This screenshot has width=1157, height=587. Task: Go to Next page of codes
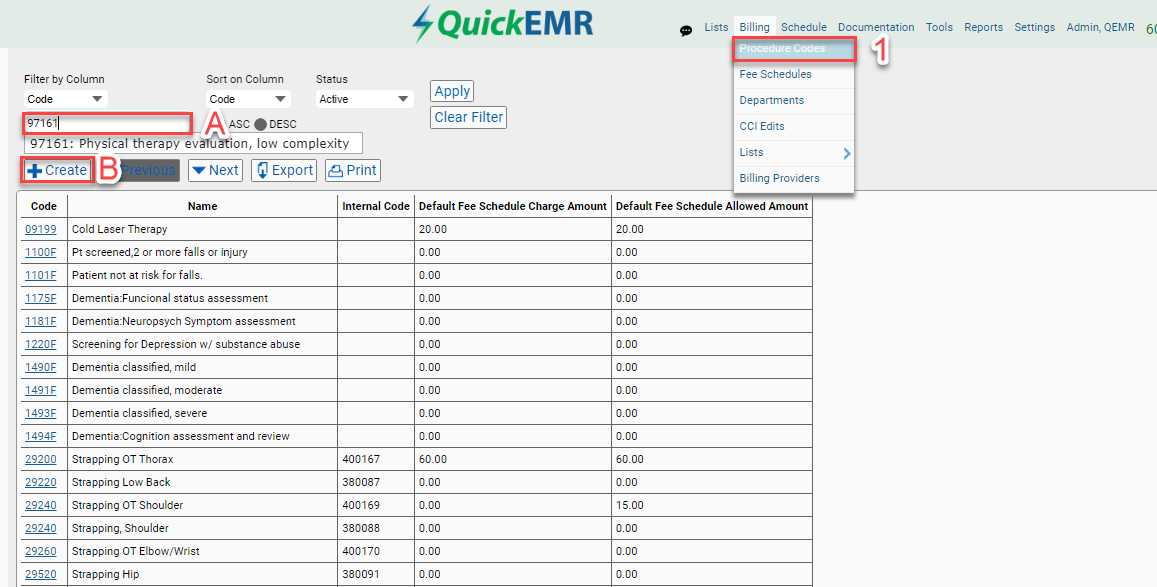[215, 170]
